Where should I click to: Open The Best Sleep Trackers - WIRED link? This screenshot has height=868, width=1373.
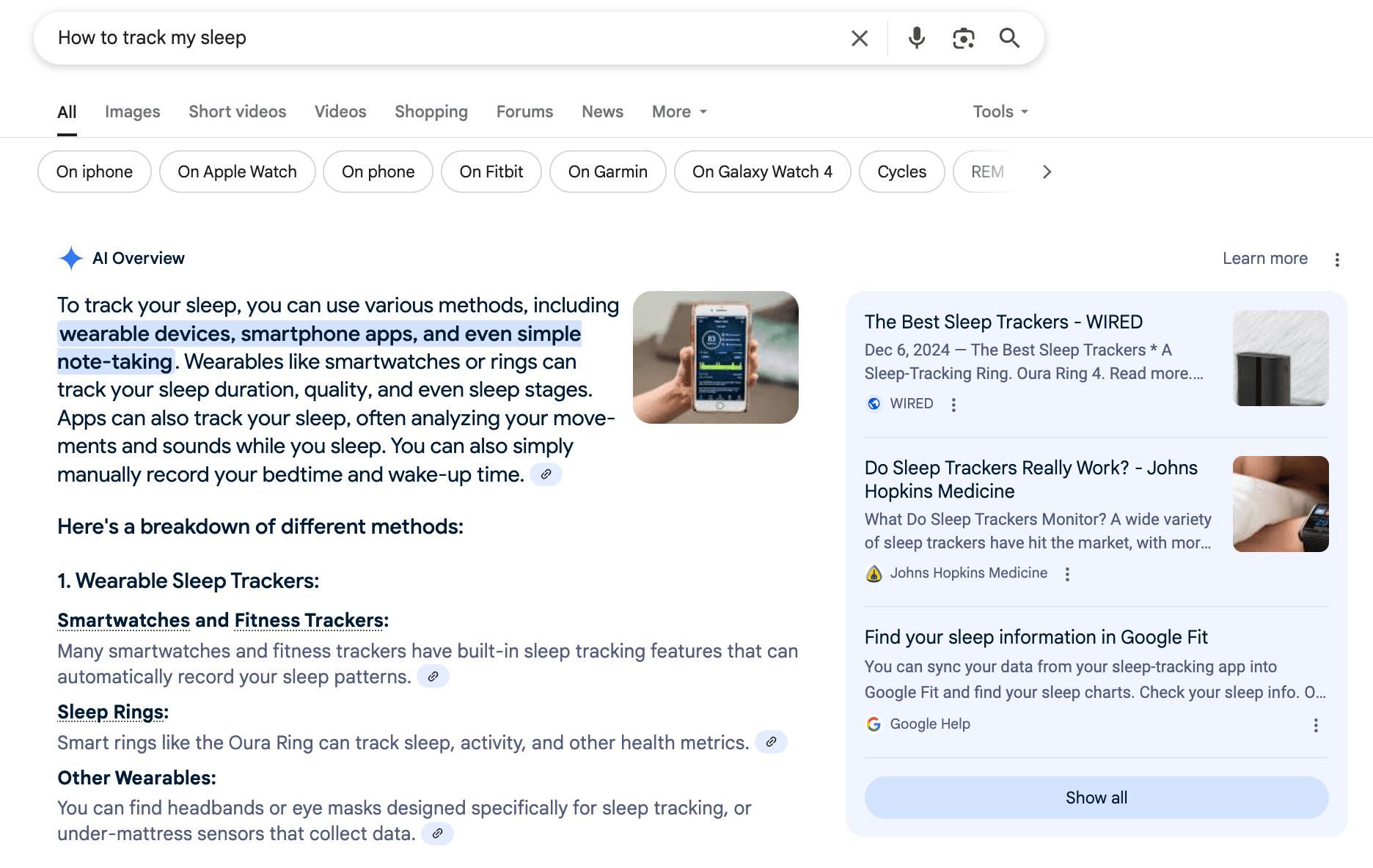pos(1003,322)
